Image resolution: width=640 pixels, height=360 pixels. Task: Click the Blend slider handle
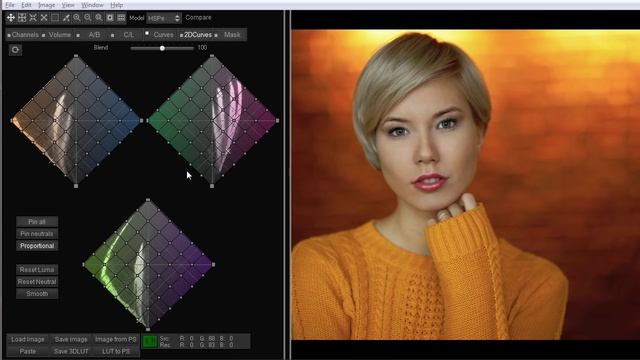(x=162, y=48)
